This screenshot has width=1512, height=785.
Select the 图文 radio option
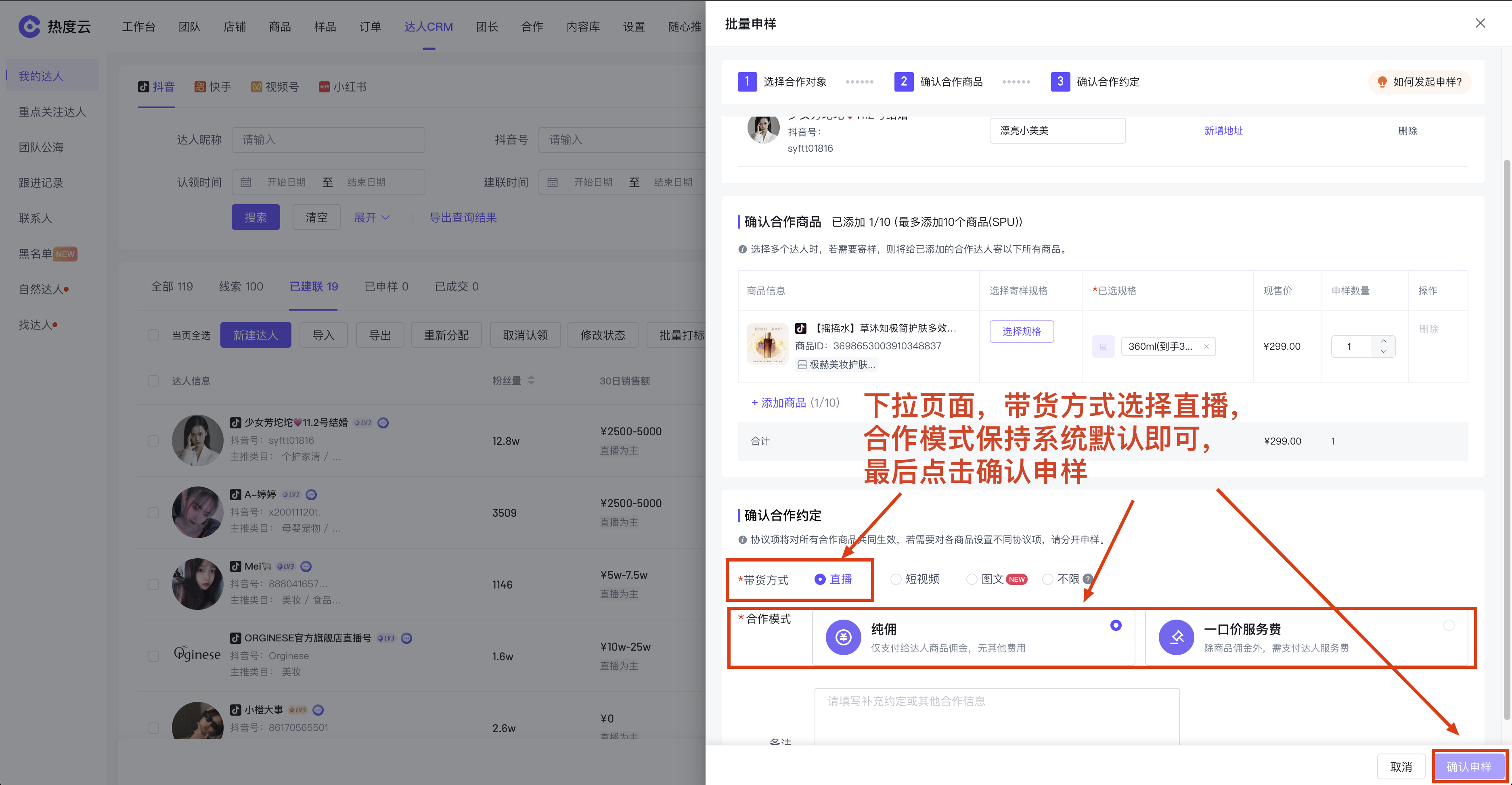(972, 579)
